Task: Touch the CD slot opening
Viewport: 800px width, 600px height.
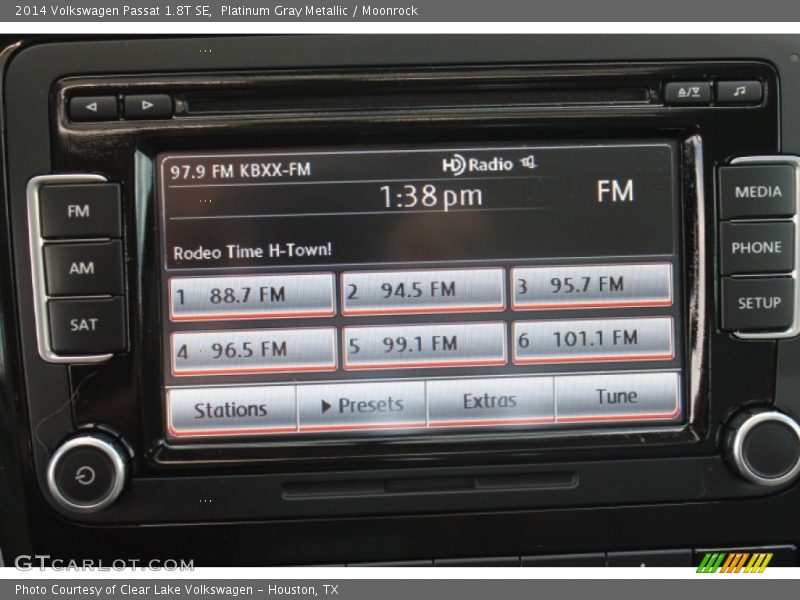Action: 416,99
